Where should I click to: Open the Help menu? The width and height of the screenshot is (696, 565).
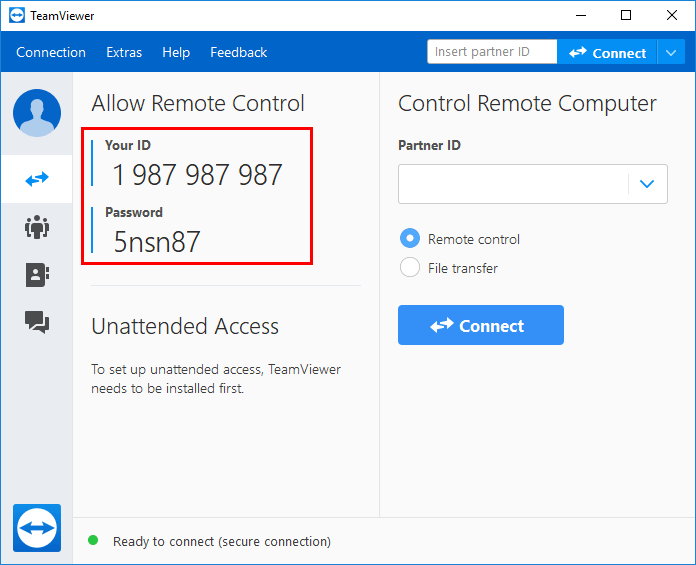coord(176,52)
